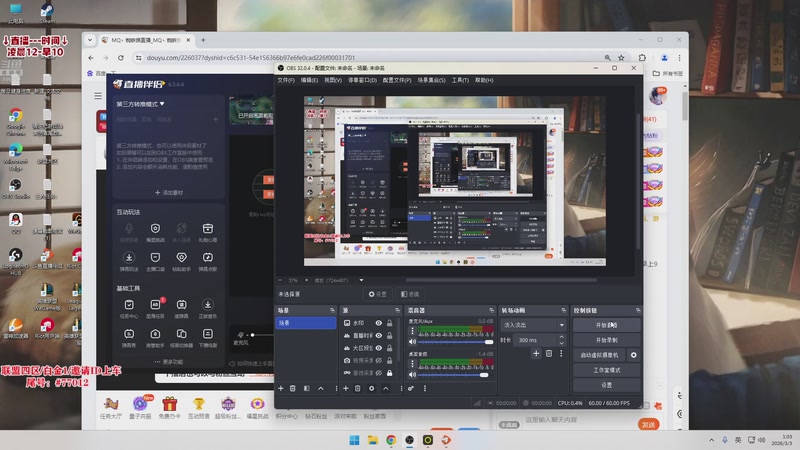Screen dimensions: 800x450
Task: Move the selected source up
Action: pos(386,388)
